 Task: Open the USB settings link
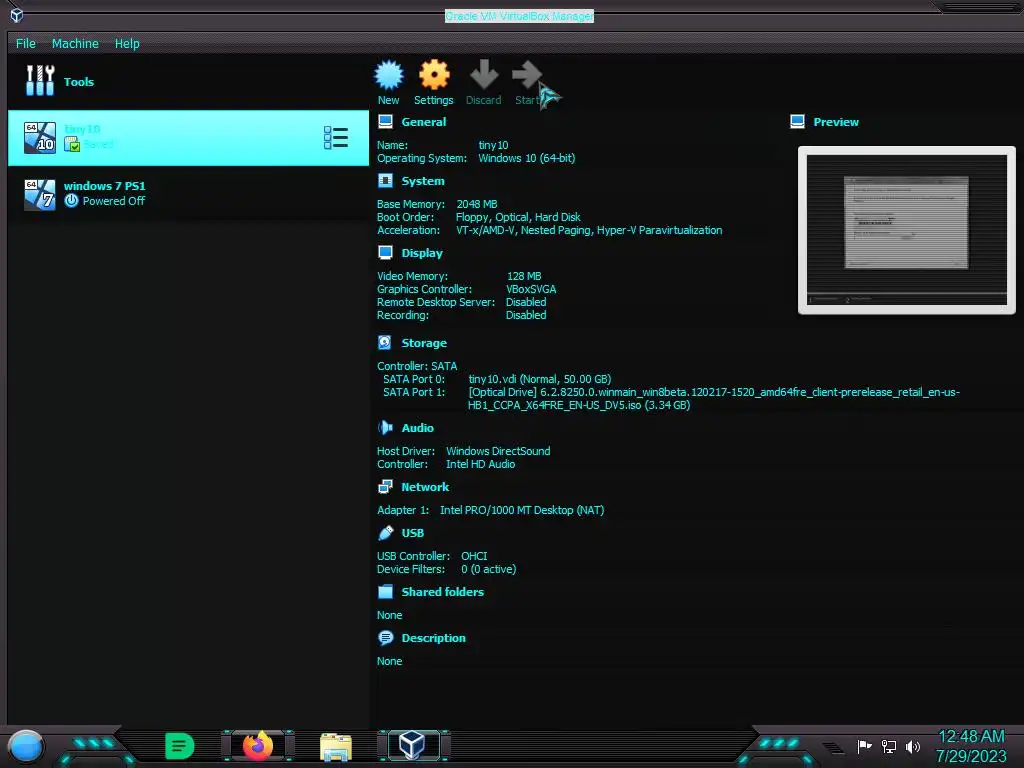coord(413,533)
